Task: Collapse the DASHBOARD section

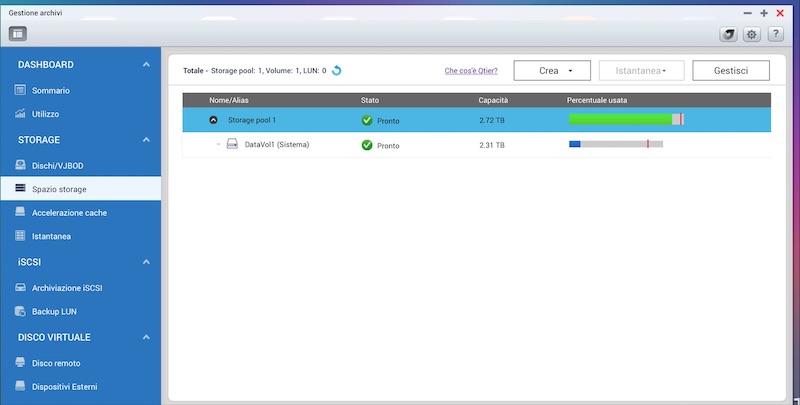Action: click(x=146, y=65)
